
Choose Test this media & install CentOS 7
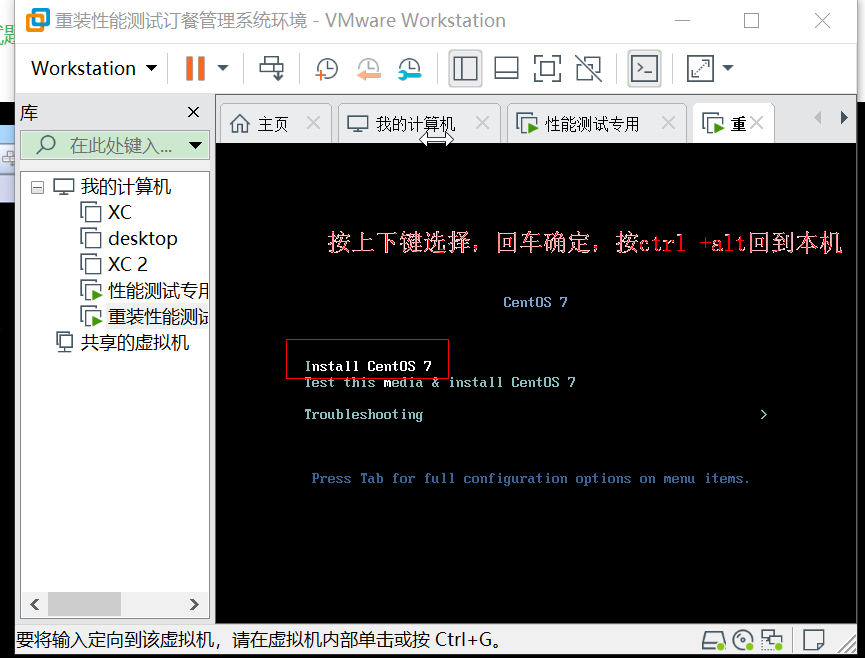pyautogui.click(x=440, y=382)
